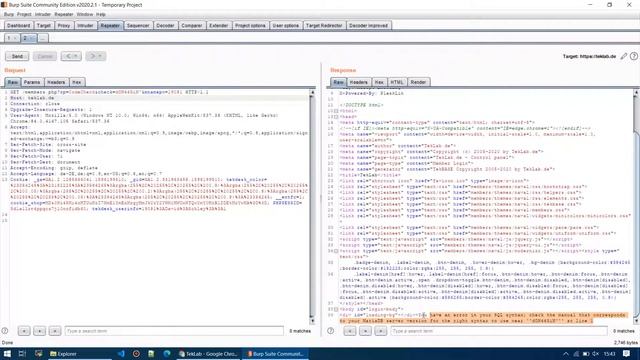This screenshot has height=360, width=640.
Task: Open the Decoder Improved tab
Action: (368, 25)
